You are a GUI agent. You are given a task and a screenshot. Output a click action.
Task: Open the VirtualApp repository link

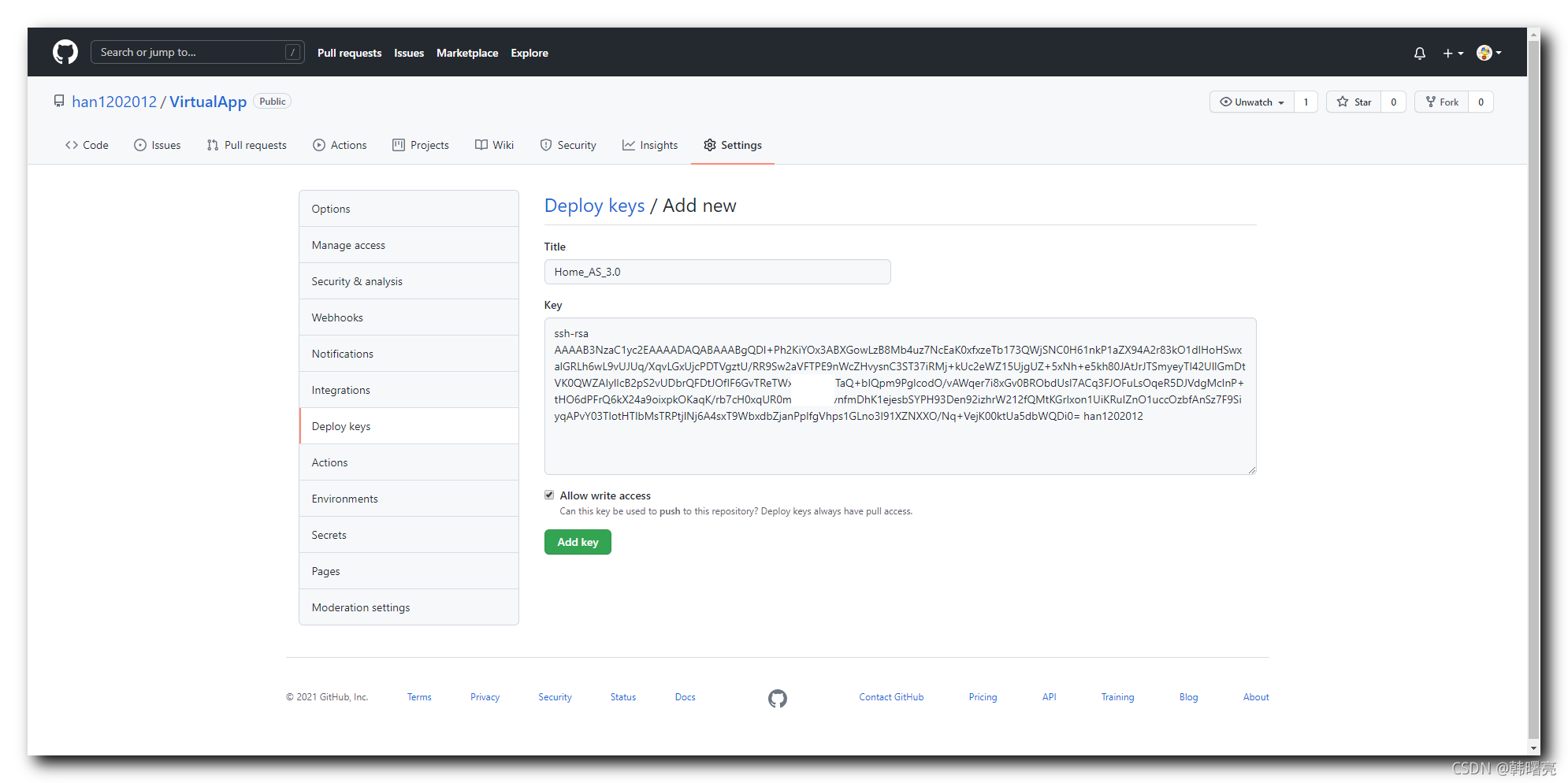(x=208, y=102)
